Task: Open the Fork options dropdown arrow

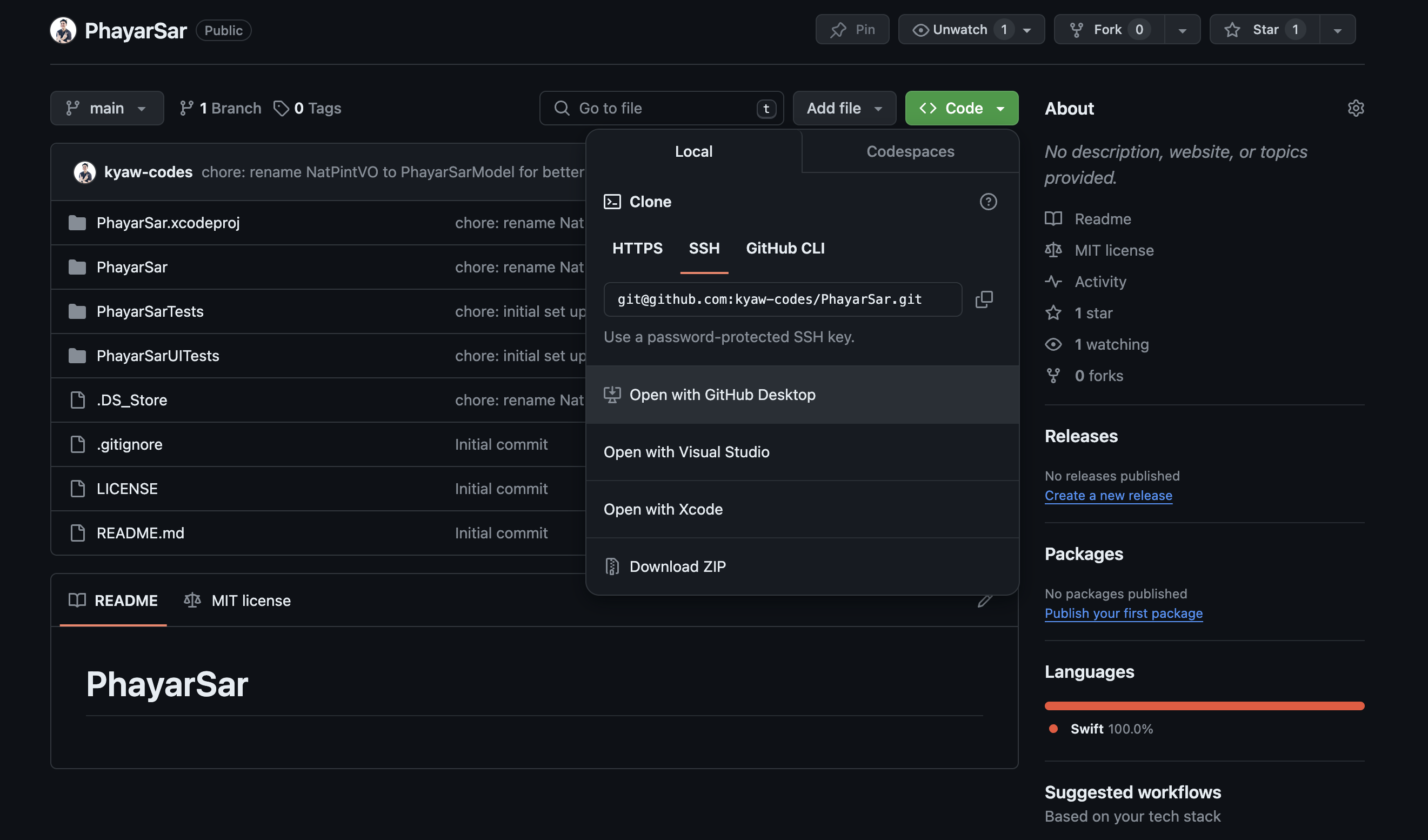Action: tap(1182, 30)
